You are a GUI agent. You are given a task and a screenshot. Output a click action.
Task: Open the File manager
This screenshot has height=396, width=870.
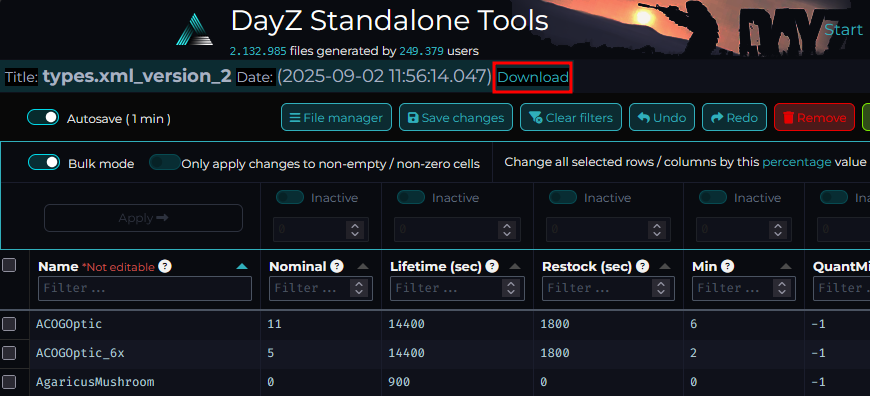(x=336, y=118)
